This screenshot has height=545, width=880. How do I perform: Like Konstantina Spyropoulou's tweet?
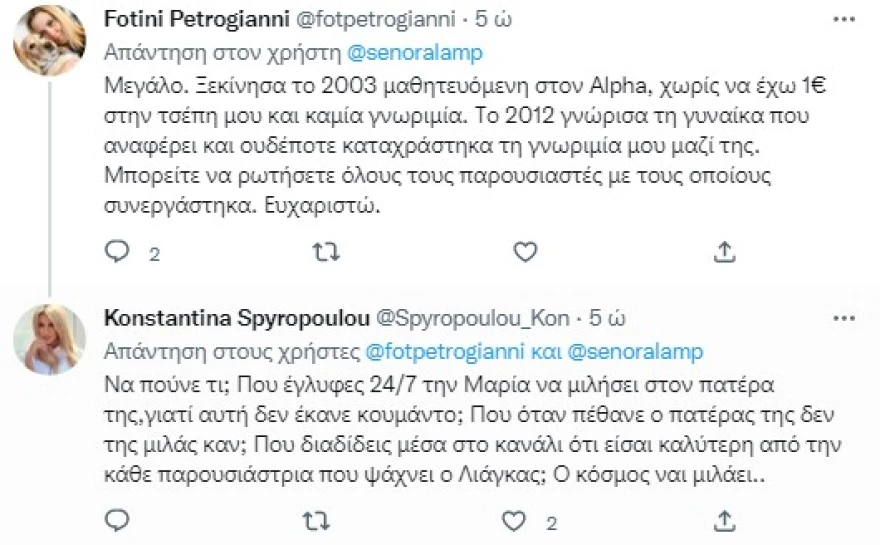tap(513, 519)
